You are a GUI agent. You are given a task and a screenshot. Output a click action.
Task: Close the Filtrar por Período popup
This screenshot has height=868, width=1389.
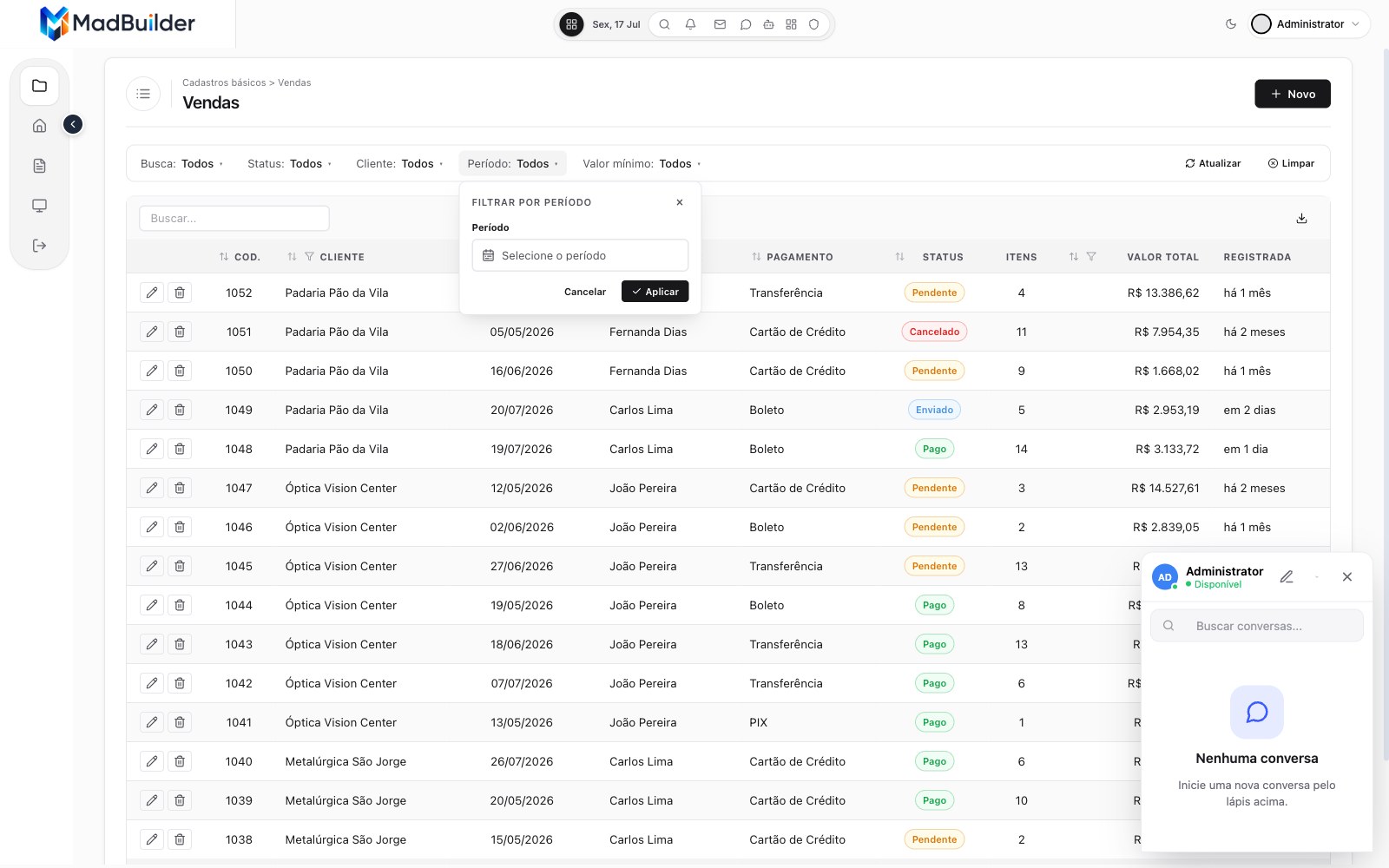(680, 202)
